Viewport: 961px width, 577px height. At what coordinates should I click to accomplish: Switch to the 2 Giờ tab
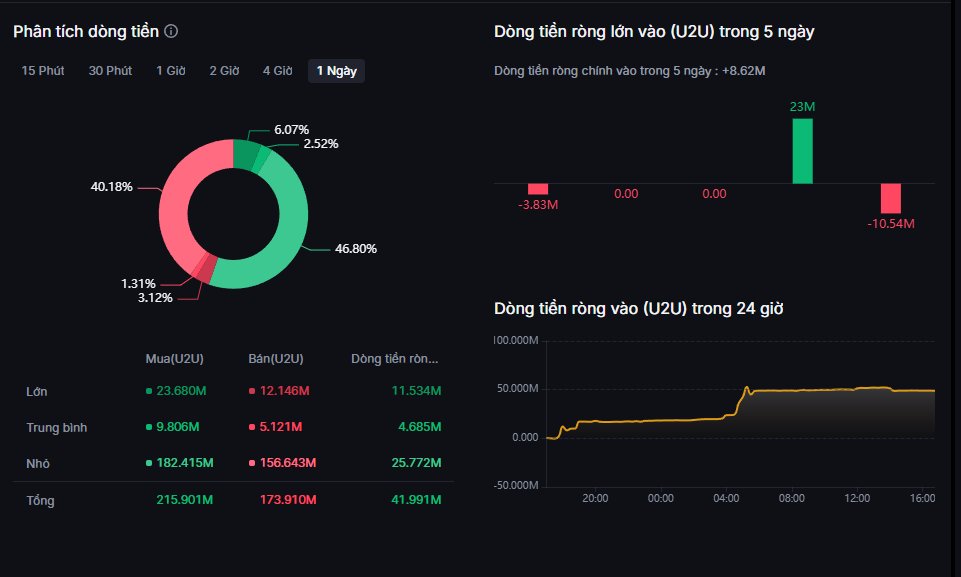(x=224, y=71)
